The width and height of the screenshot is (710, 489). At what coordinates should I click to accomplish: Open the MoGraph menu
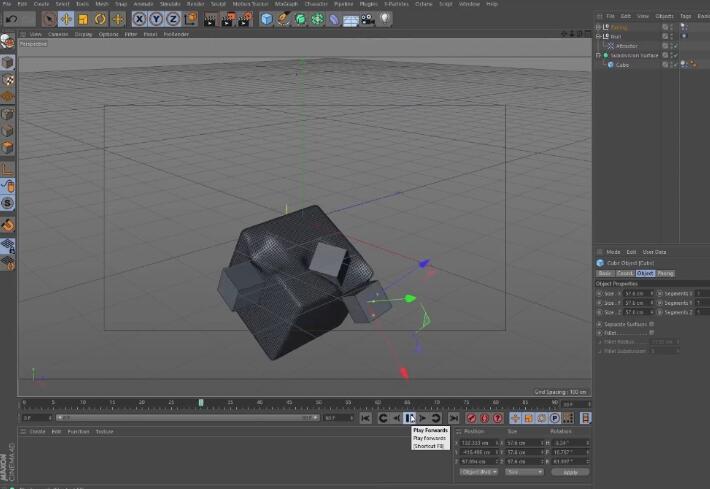(x=286, y=4)
